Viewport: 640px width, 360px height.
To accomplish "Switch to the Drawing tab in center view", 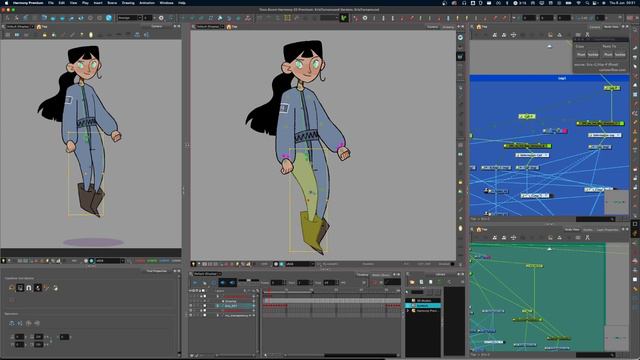I will pyautogui.click(x=448, y=27).
